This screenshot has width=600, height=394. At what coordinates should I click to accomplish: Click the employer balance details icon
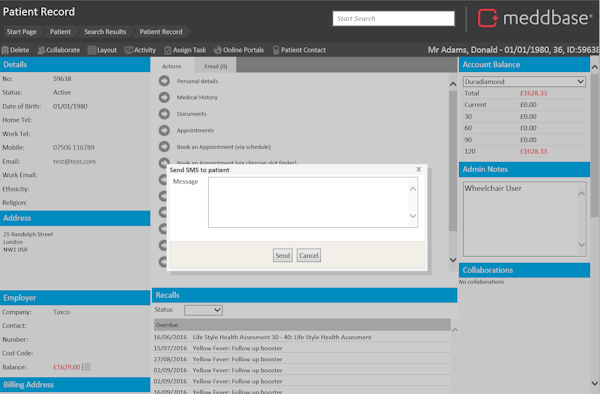click(x=87, y=367)
